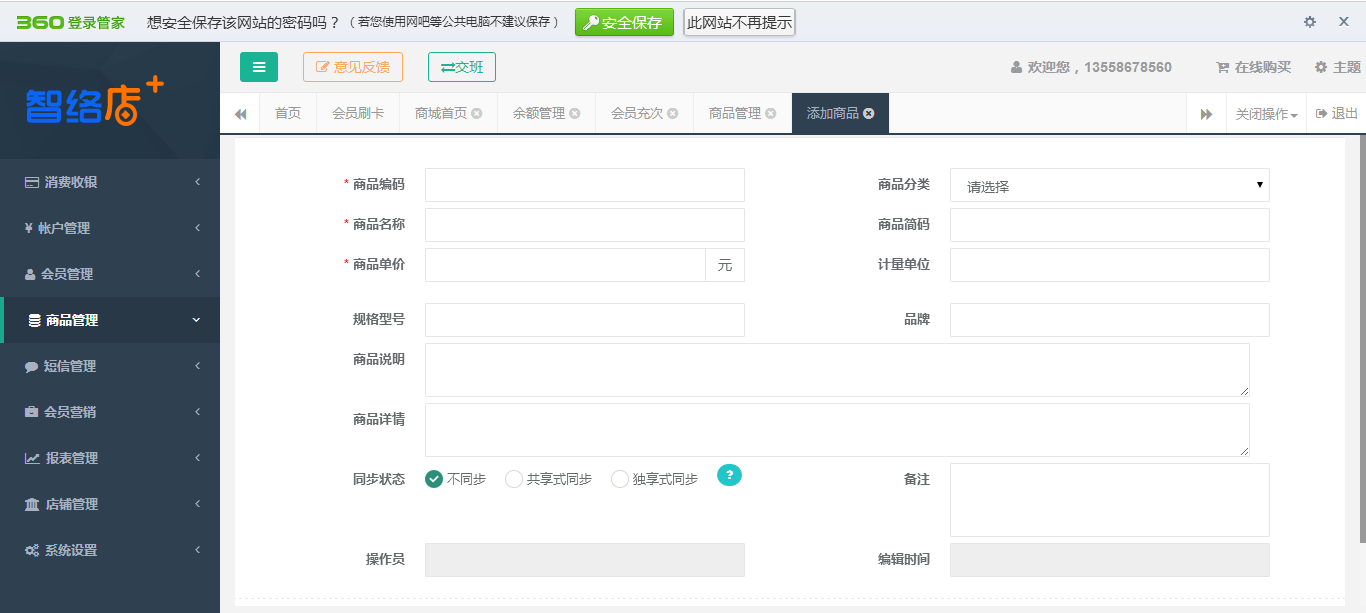
Task: Open the green hamburger menu
Action: tap(259, 67)
